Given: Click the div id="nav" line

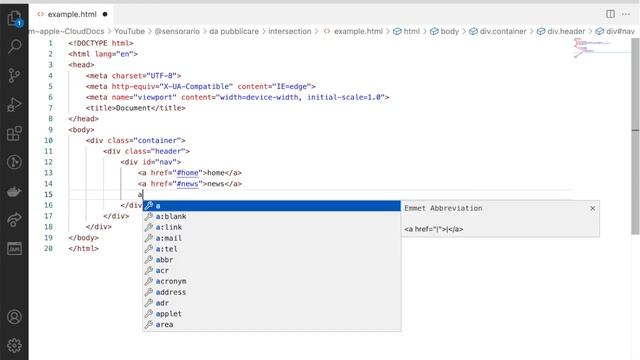Looking at the screenshot, I should [151, 162].
